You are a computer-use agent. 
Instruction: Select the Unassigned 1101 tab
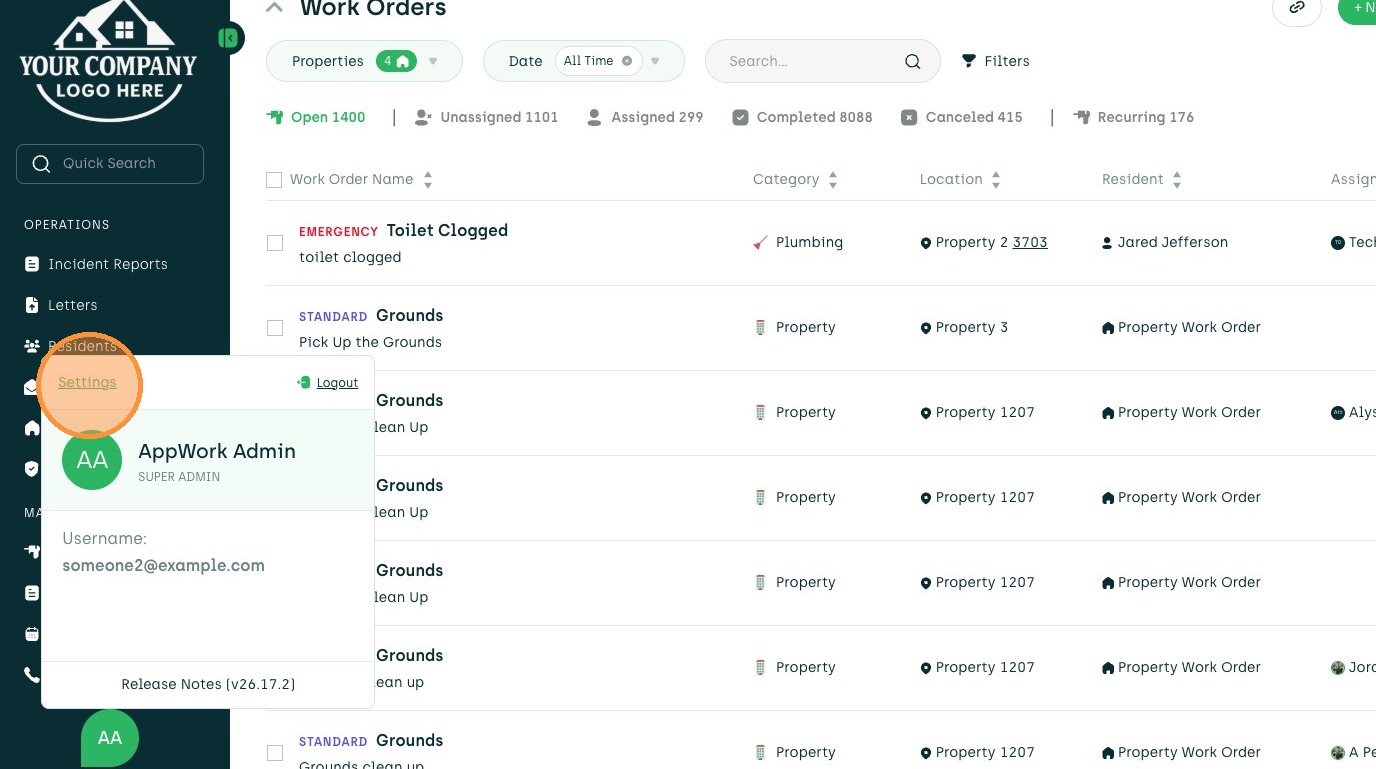486,117
